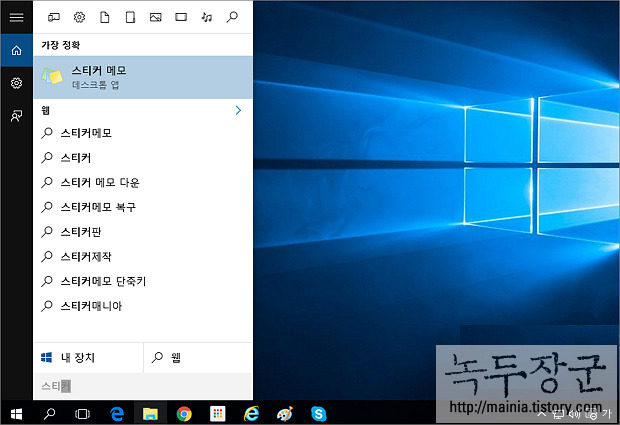
Task: Click the 가장 정확 heading text
Action: (60, 45)
